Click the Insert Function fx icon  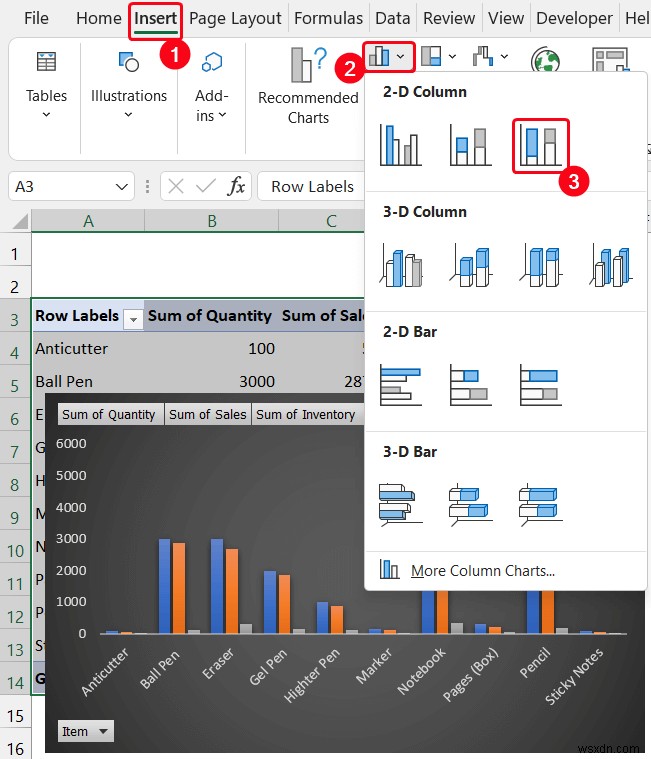236,186
